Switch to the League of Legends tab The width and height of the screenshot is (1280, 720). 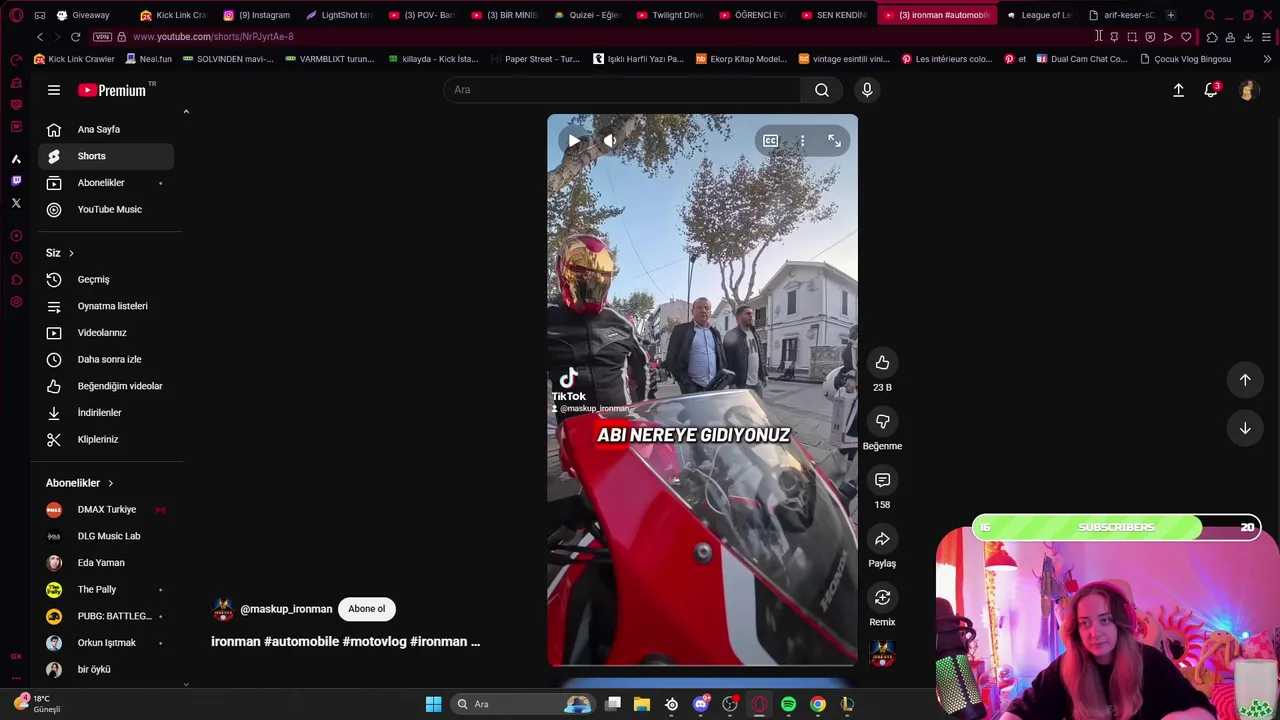[1038, 15]
